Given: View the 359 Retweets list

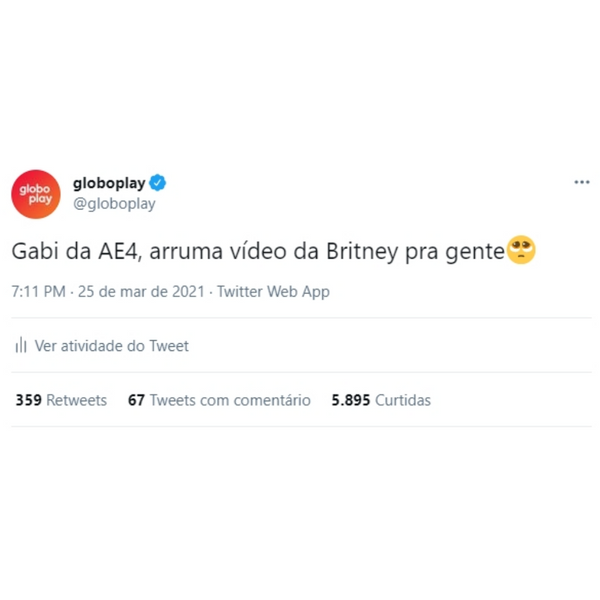Looking at the screenshot, I should (61, 400).
